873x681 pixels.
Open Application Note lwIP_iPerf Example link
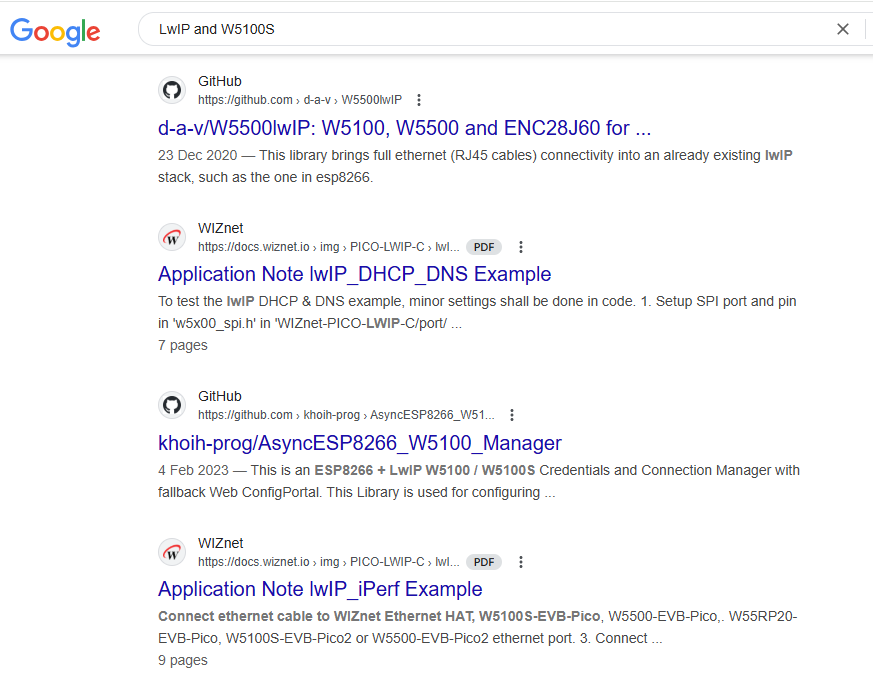click(320, 589)
